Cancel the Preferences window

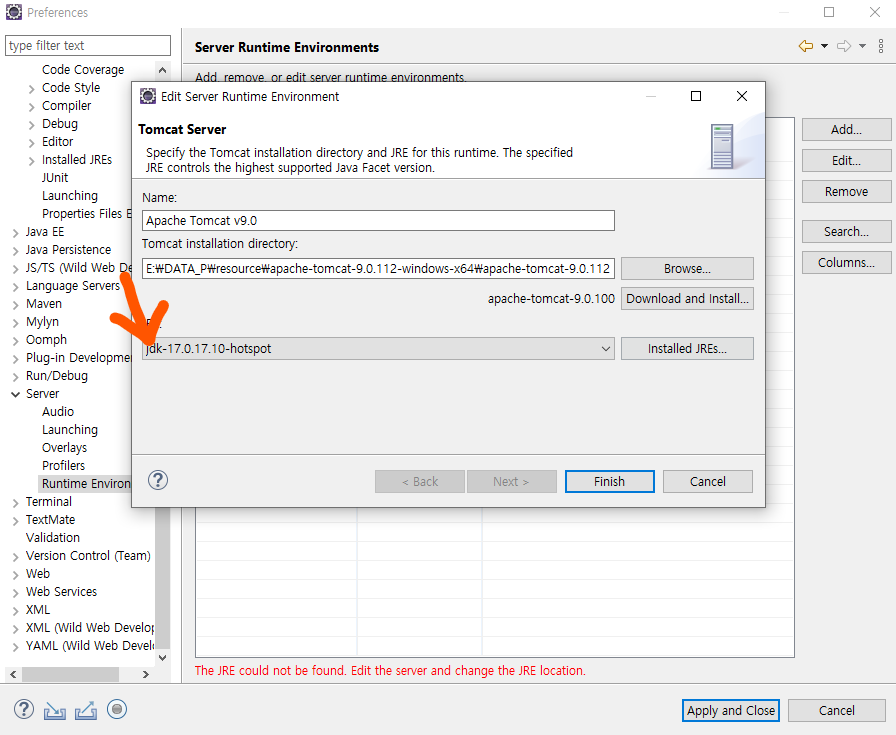837,710
